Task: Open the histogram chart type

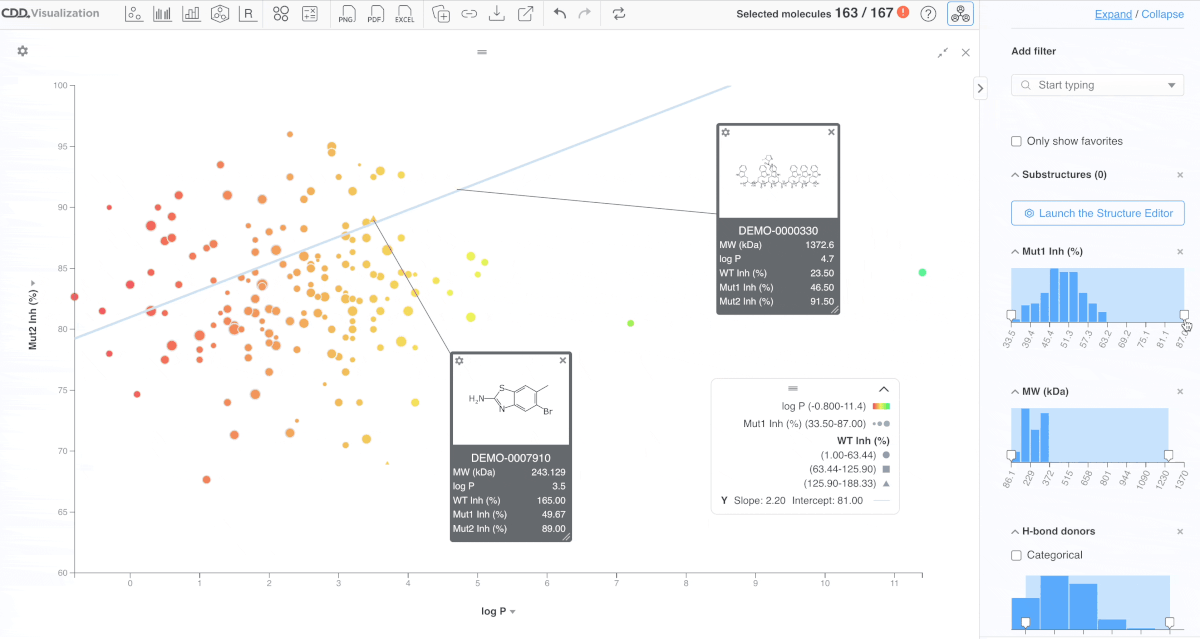Action: 162,14
